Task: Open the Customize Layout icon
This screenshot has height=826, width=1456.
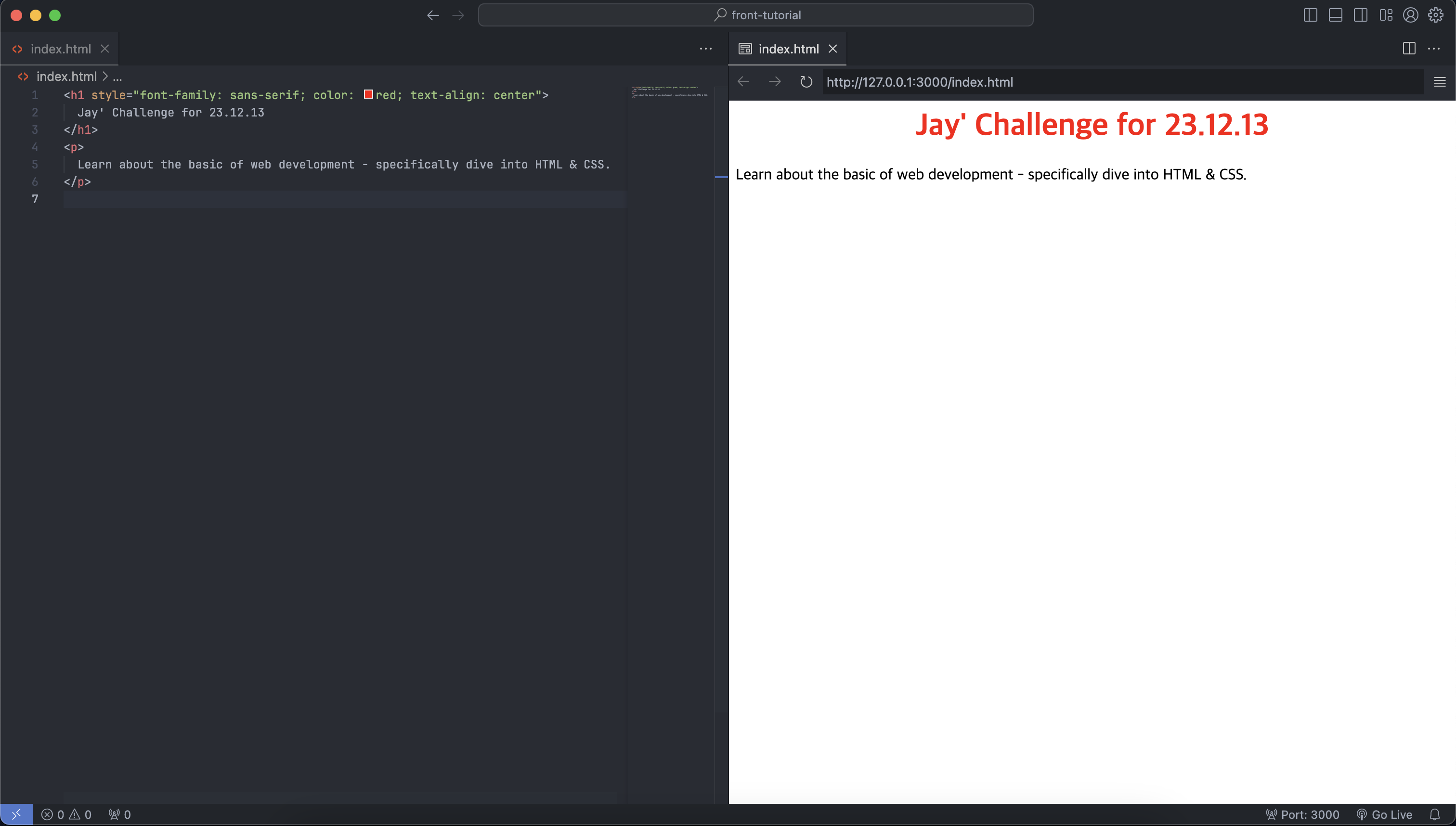Action: pyautogui.click(x=1386, y=15)
